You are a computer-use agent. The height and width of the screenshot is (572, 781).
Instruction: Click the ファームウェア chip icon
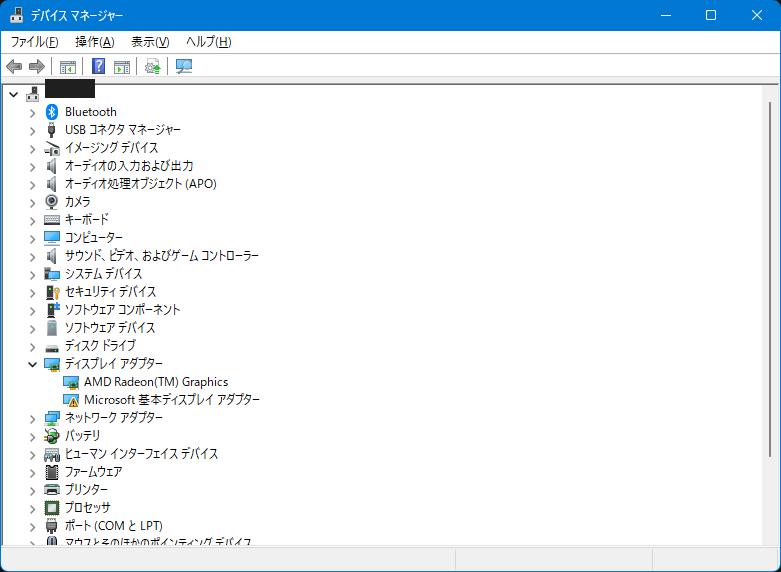[52, 472]
